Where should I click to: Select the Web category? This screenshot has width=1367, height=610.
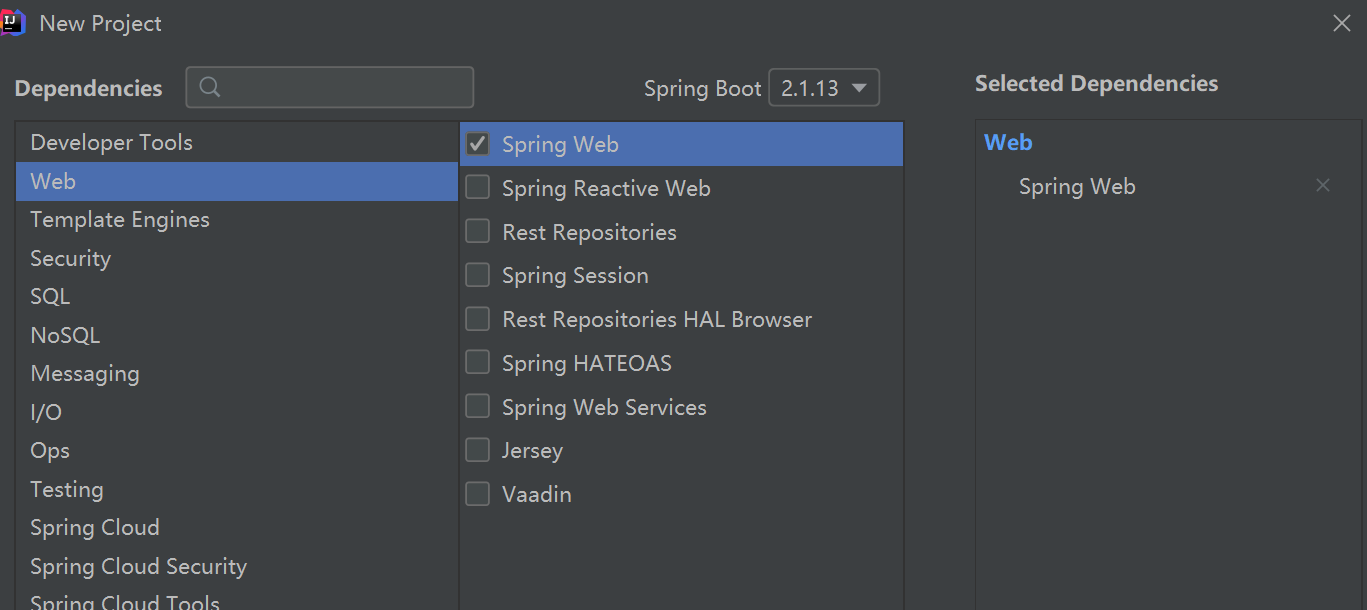coord(52,181)
